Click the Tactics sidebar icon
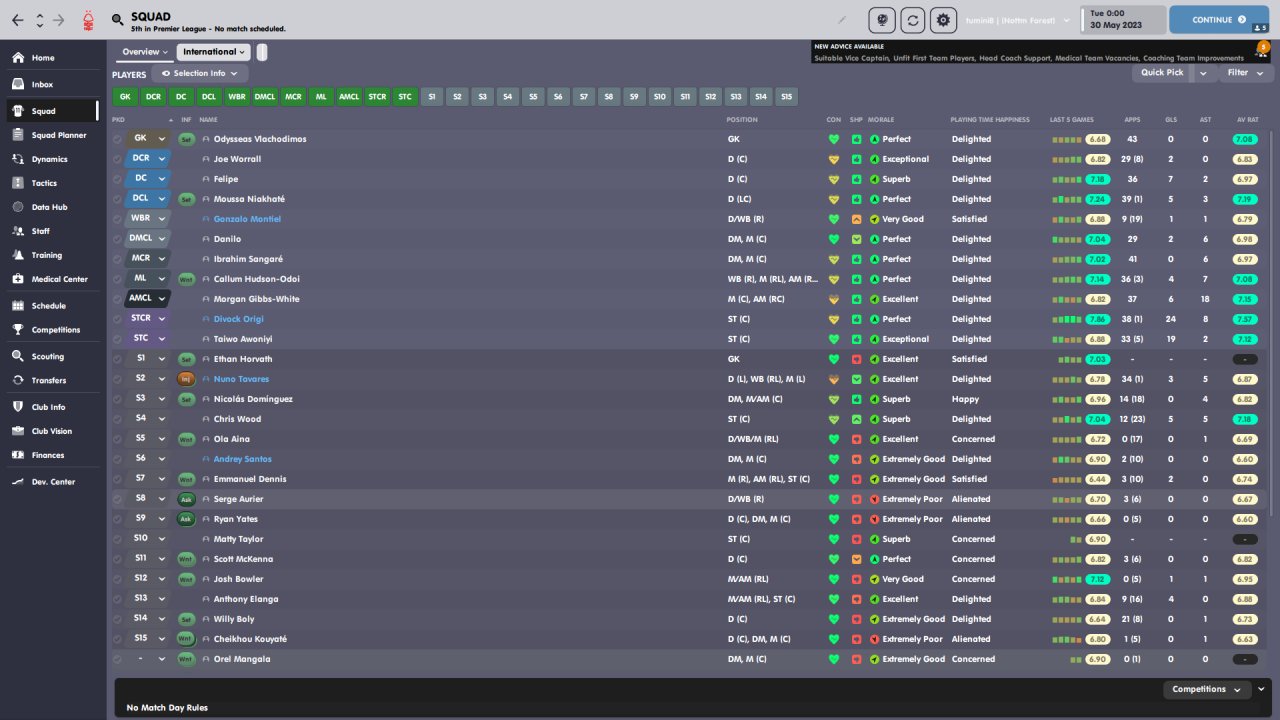Screen dimensions: 1280x720 point(18,183)
